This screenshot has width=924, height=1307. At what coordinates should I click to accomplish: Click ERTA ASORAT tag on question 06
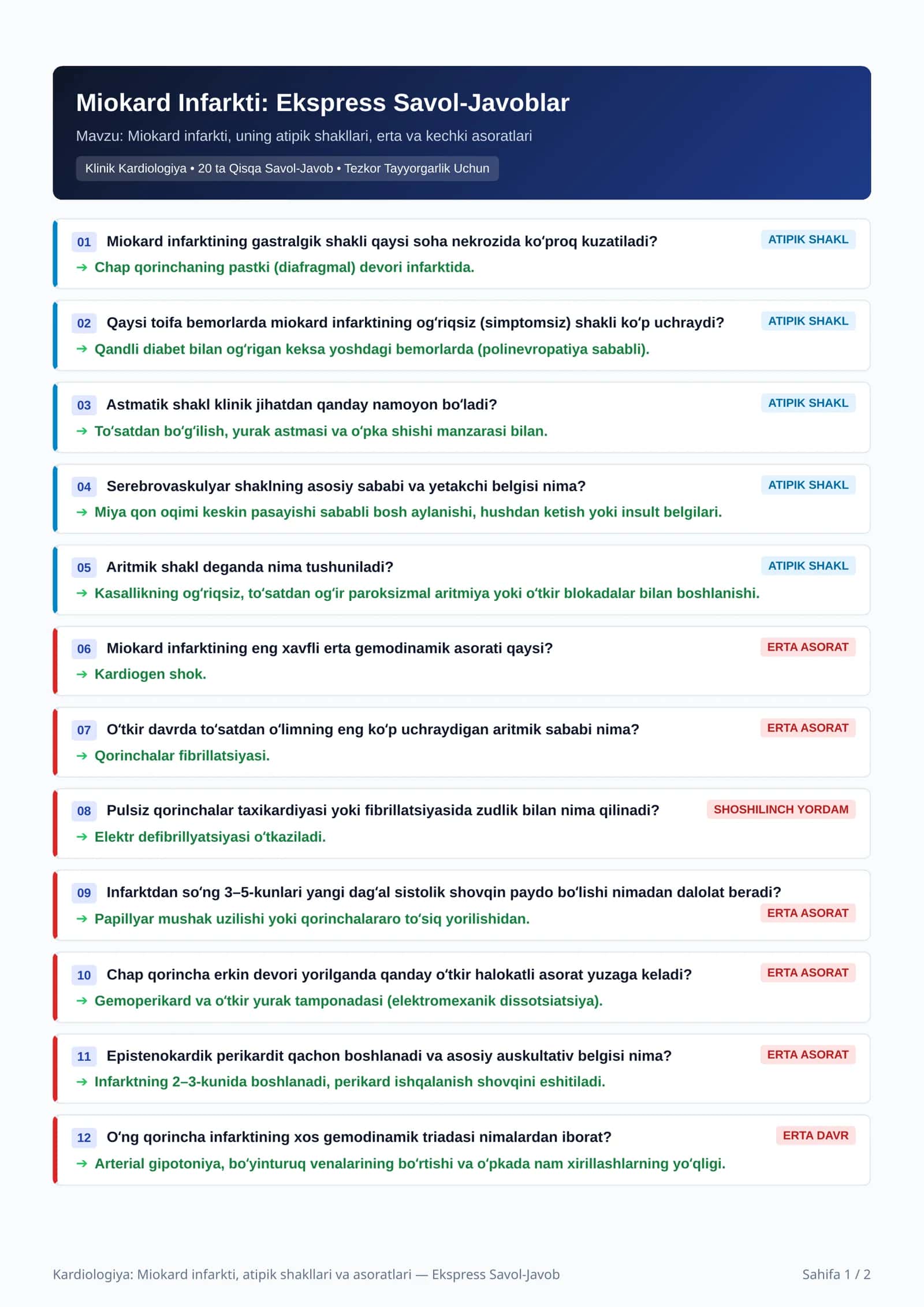(807, 647)
